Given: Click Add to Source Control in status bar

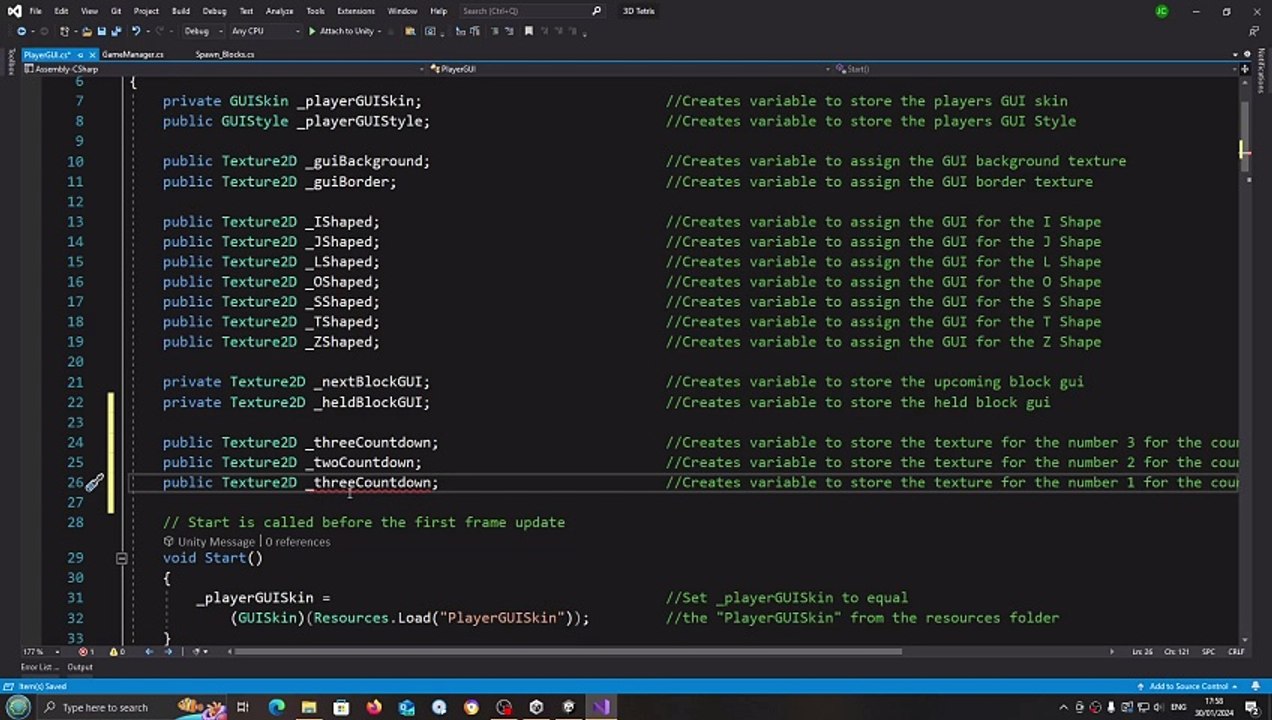Looking at the screenshot, I should 1187,686.
